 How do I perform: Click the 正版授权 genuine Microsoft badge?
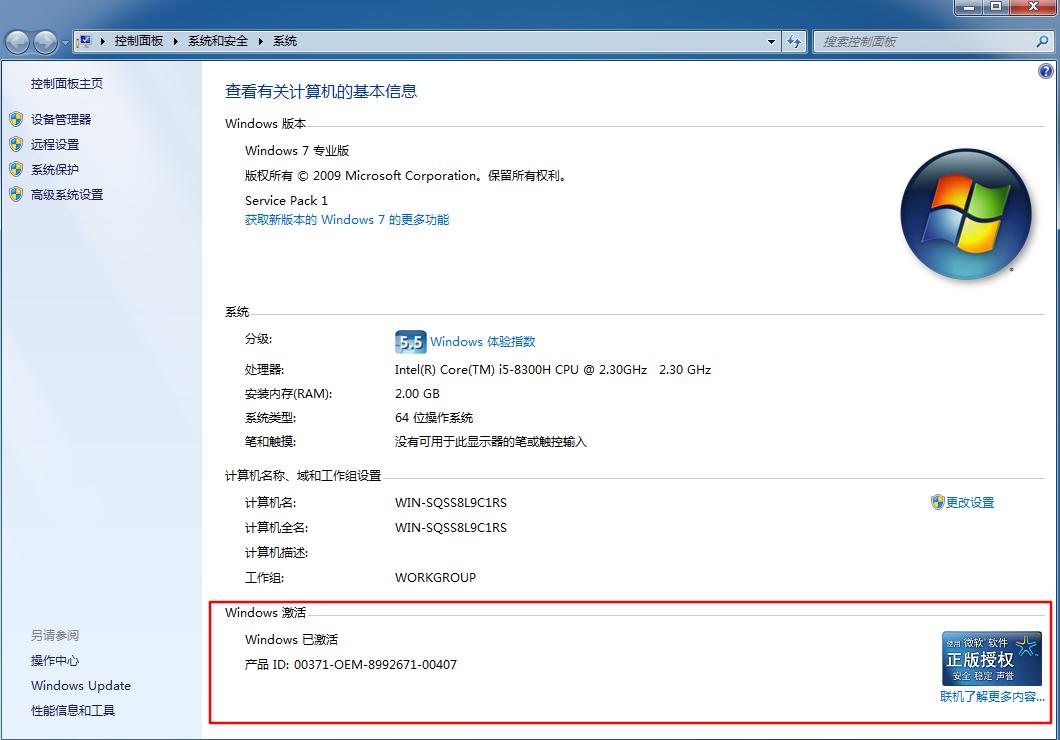click(x=991, y=659)
